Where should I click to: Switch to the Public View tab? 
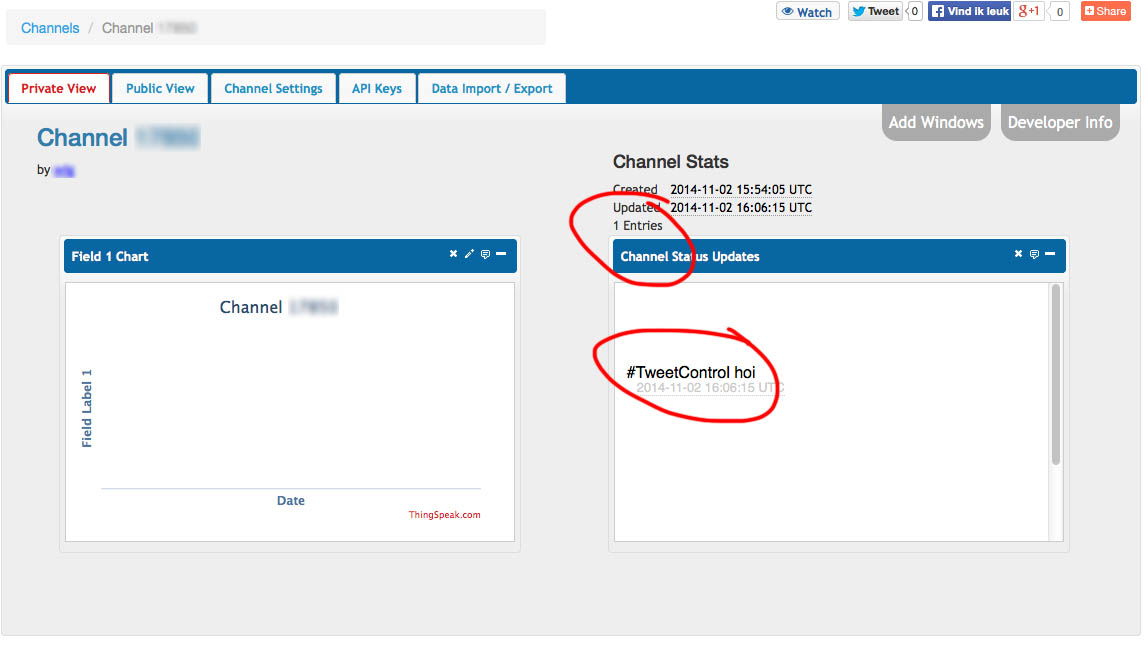coord(160,89)
